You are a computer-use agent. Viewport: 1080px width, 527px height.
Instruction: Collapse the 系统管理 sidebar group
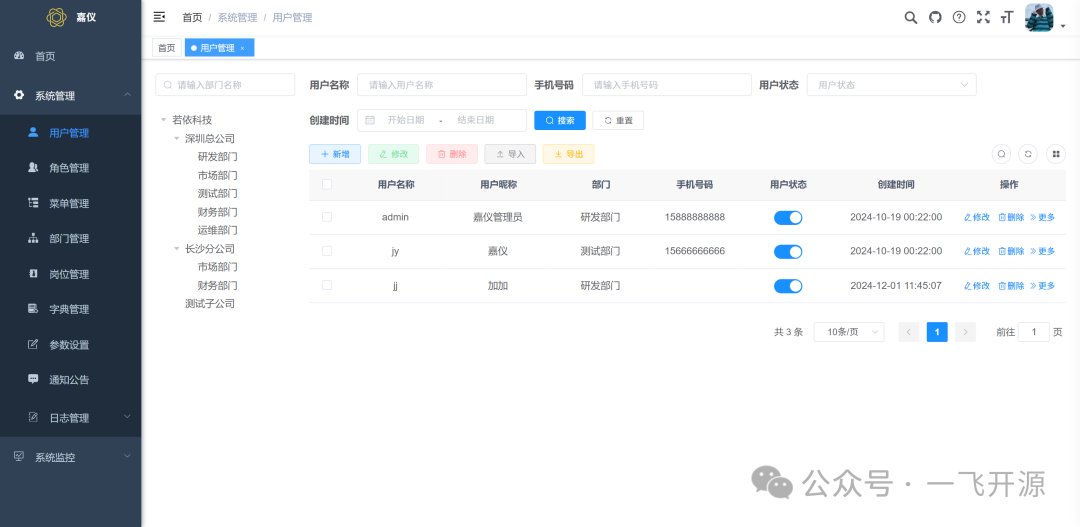tap(70, 96)
